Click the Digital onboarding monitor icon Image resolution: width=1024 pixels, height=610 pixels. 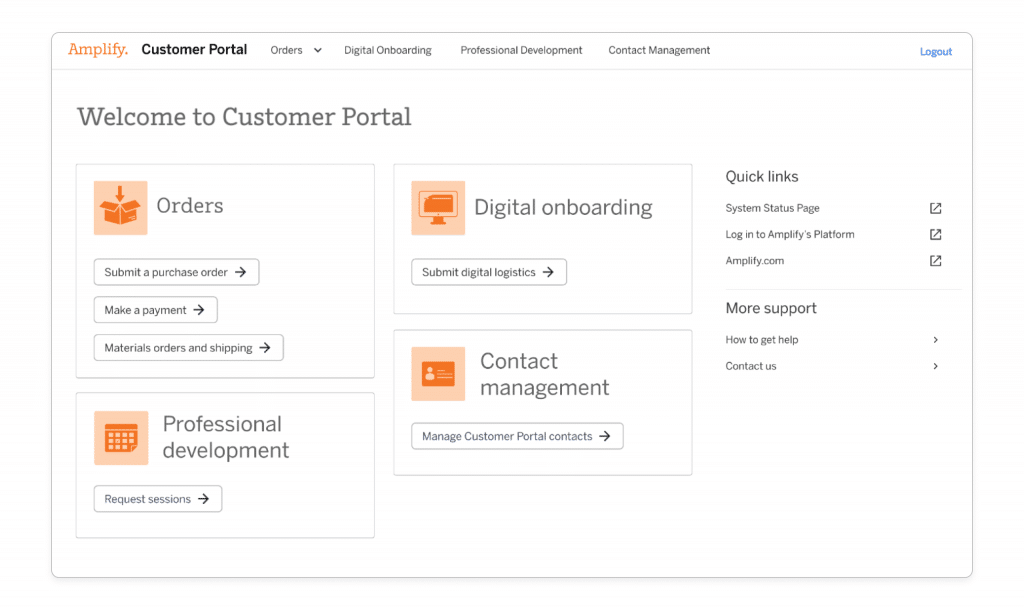(438, 208)
